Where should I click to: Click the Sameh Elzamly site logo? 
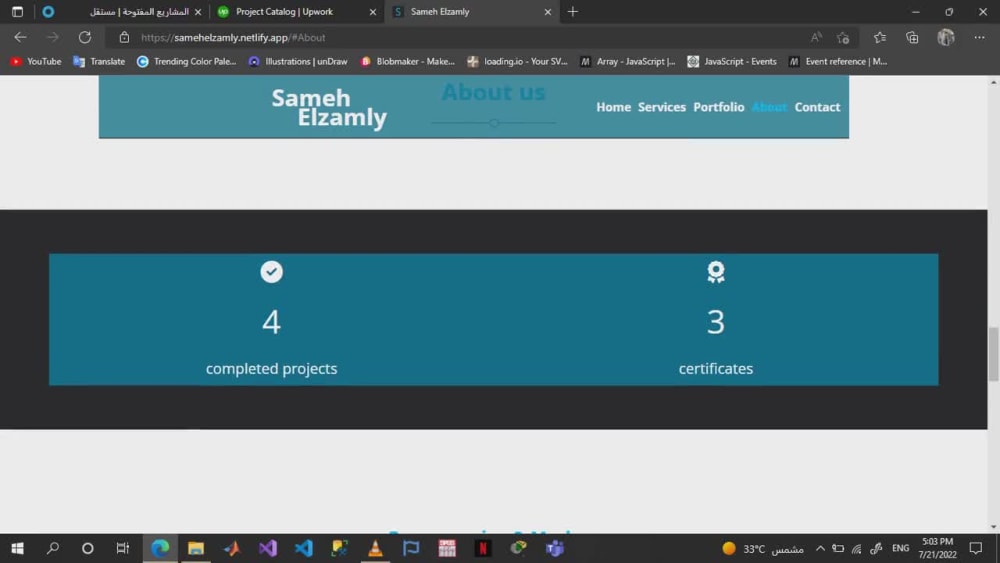(x=329, y=108)
